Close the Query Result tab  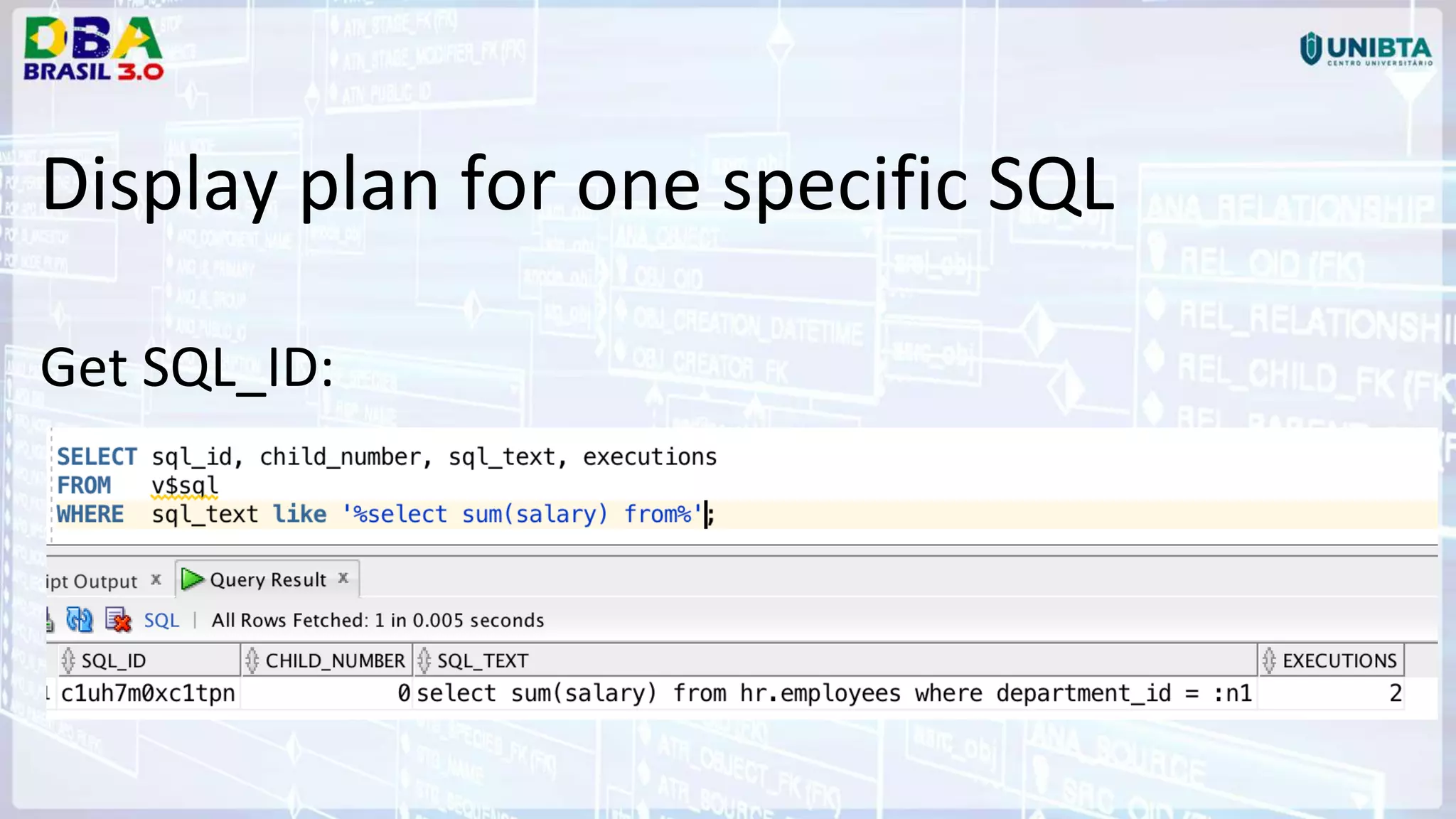coord(343,578)
